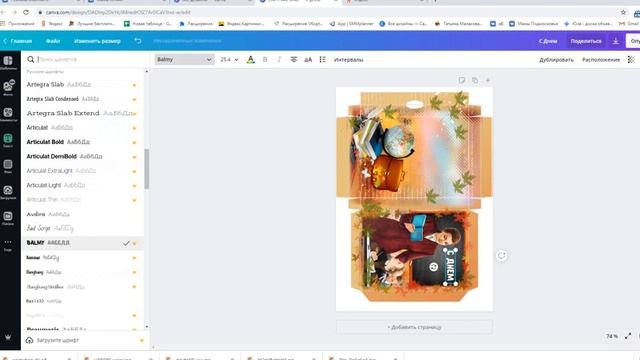The height and width of the screenshot is (360, 640).
Task: Open the Spacing (Интервалы) options
Action: pos(349,60)
